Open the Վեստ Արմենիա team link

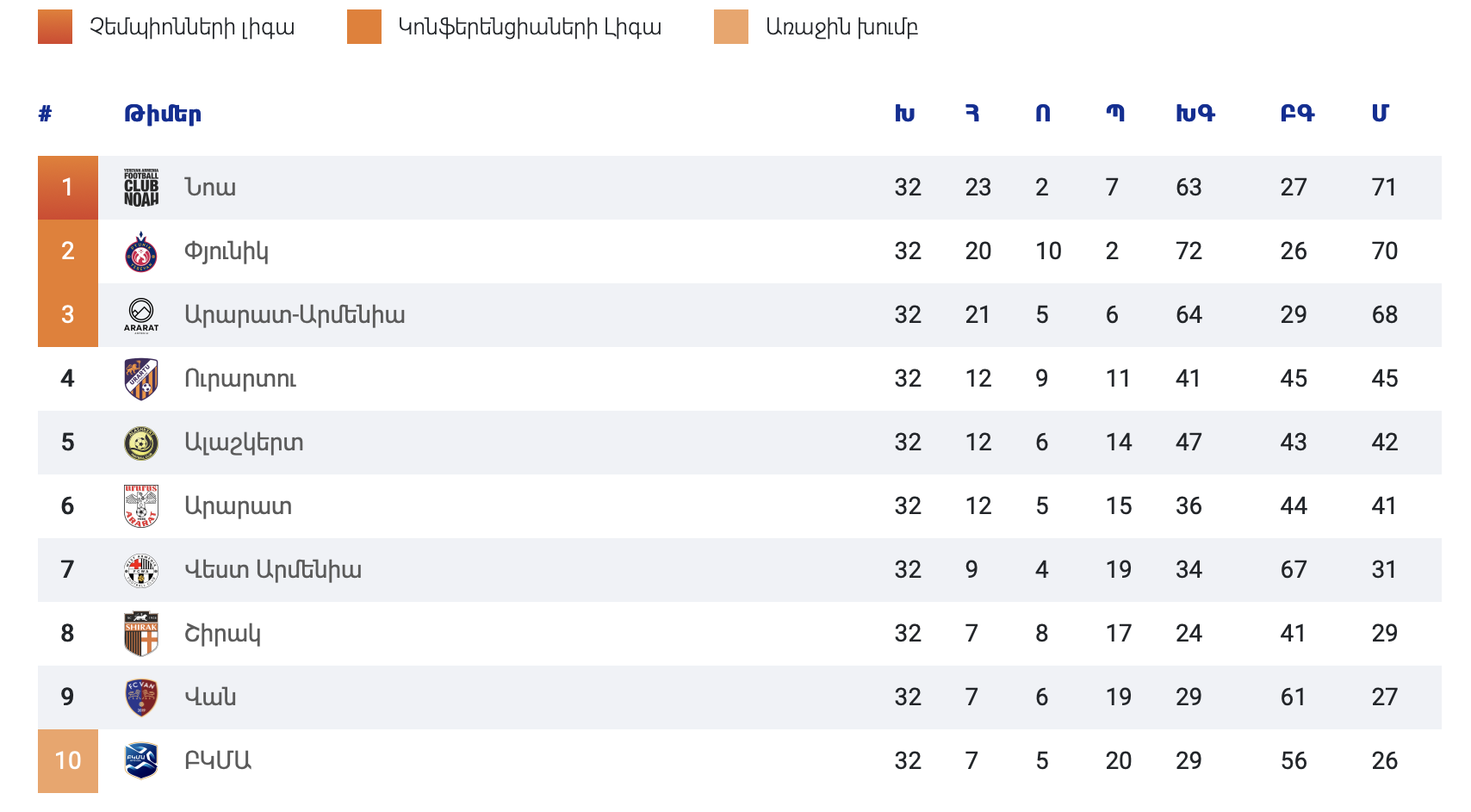click(273, 570)
